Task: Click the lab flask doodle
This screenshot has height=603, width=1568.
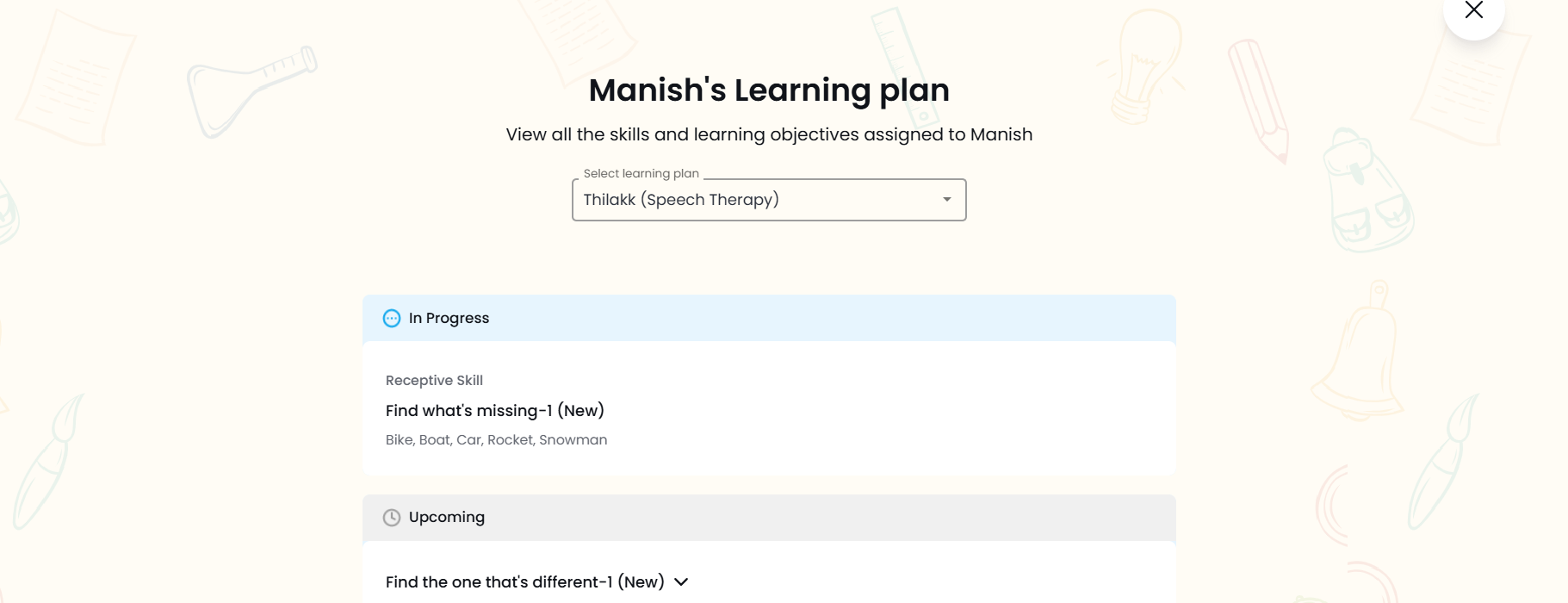Action: click(250, 90)
